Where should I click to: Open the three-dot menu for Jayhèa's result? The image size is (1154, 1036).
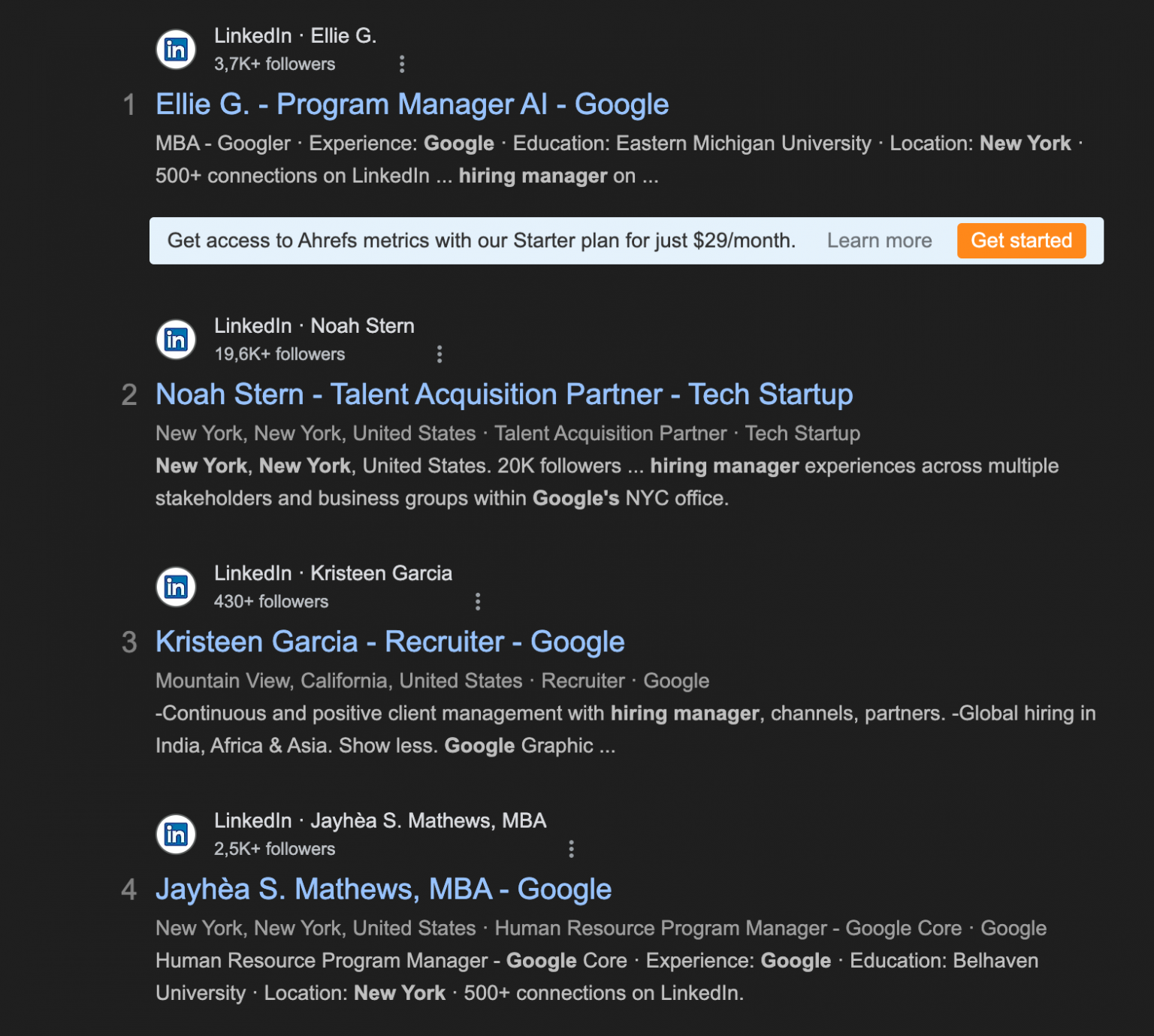pyautogui.click(x=571, y=849)
